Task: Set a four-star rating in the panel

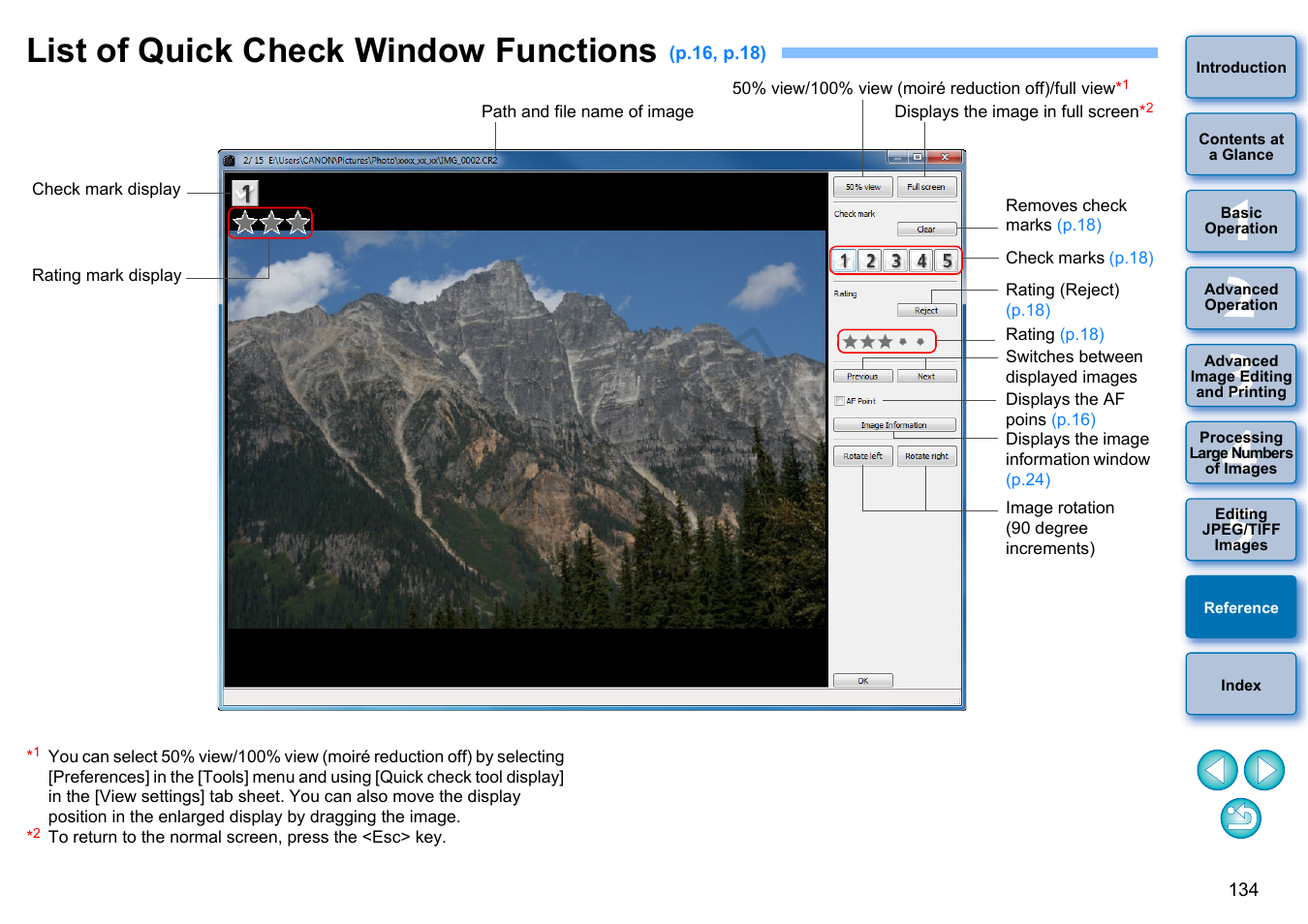Action: (903, 342)
